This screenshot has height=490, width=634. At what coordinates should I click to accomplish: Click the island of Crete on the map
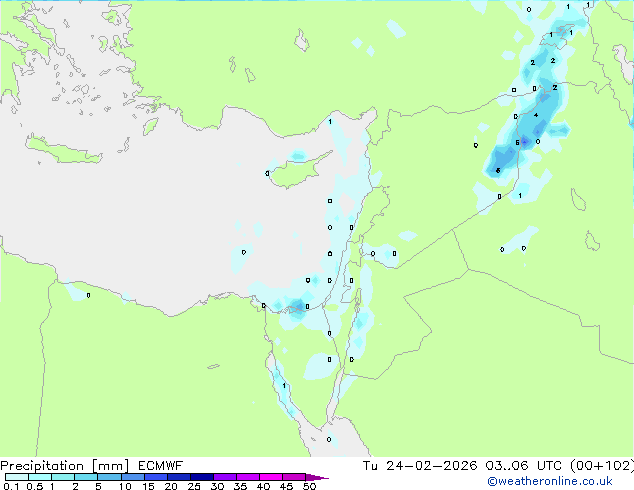pyautogui.click(x=63, y=150)
